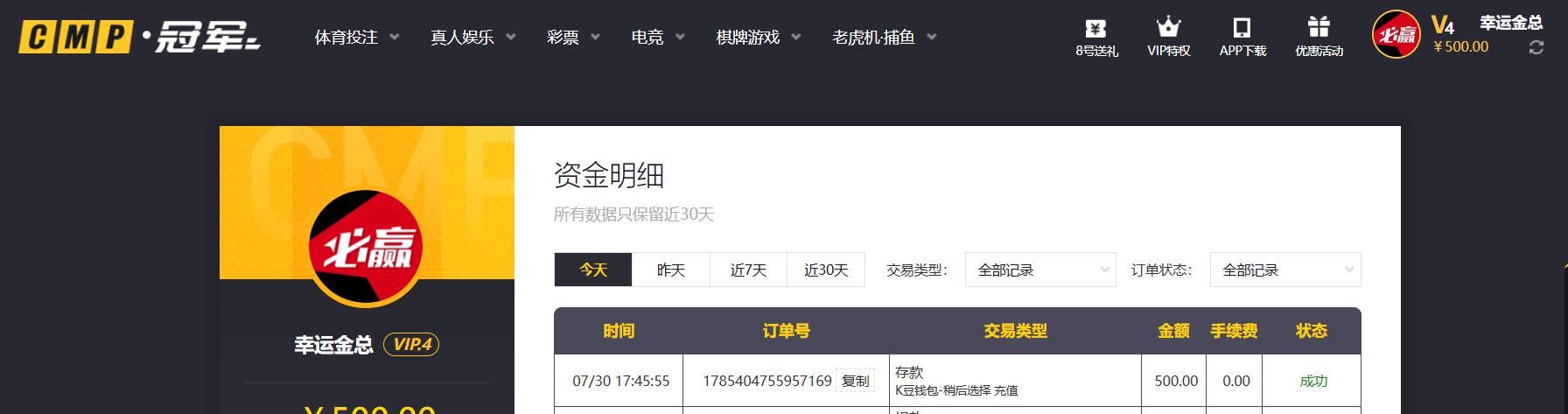Select the 近7天 date filter tab
Screen dimensions: 1568x414
pyautogui.click(x=748, y=270)
